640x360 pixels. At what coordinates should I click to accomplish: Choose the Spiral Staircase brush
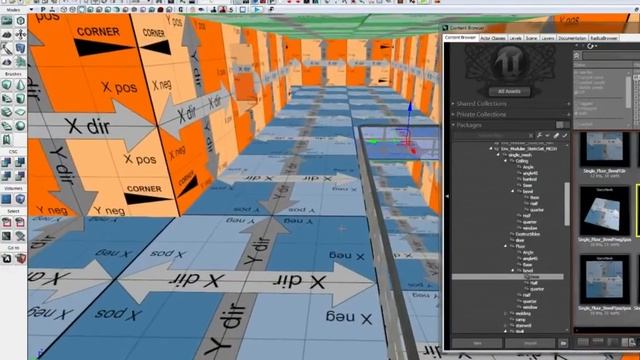(7, 126)
